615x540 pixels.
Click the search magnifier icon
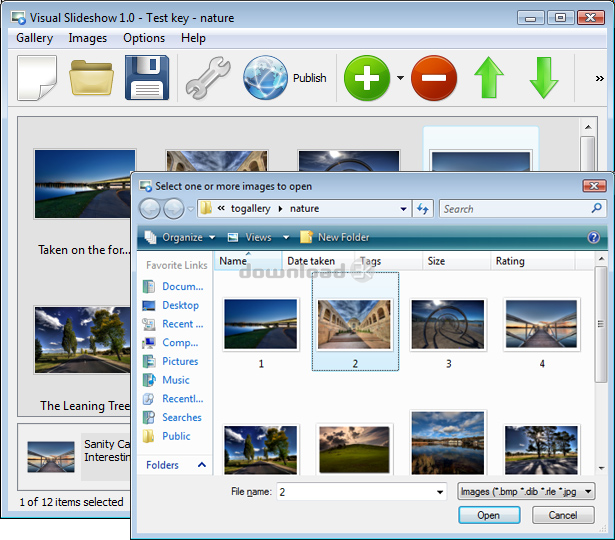[x=597, y=208]
